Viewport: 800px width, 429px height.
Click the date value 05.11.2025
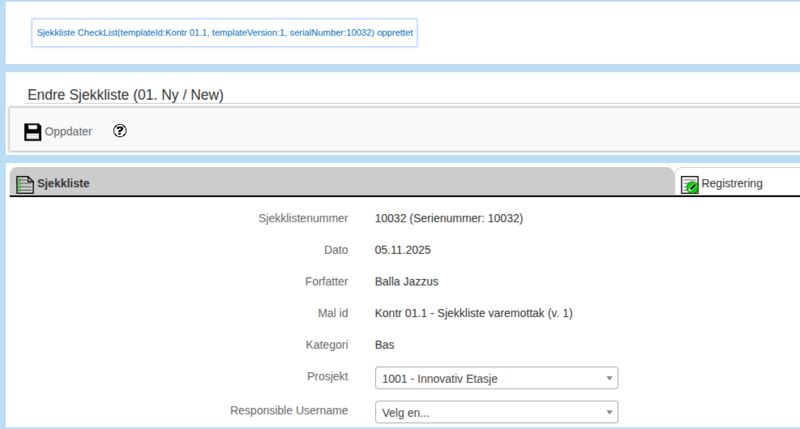(x=405, y=250)
